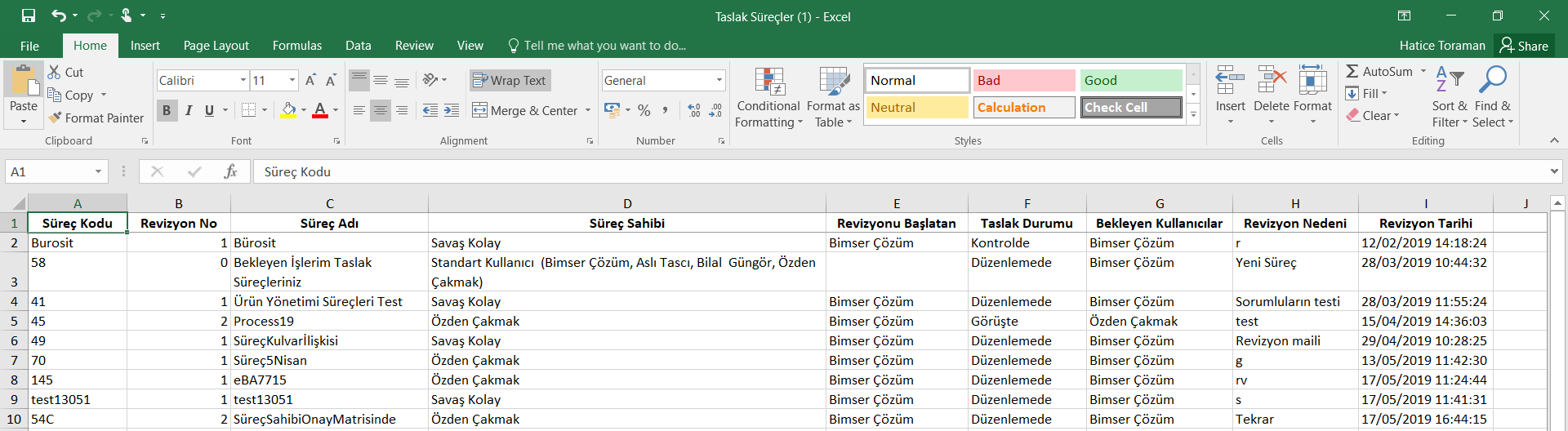Toggle Bold formatting button

click(167, 110)
